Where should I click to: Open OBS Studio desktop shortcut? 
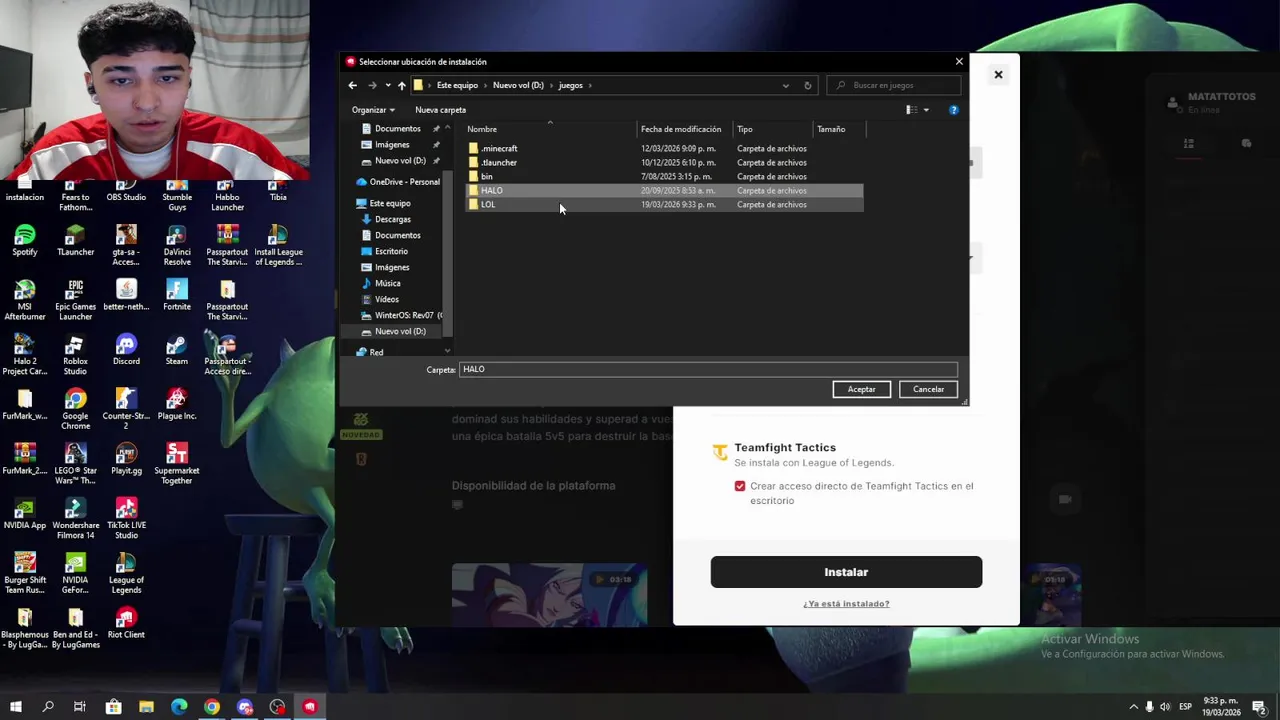[x=126, y=191]
